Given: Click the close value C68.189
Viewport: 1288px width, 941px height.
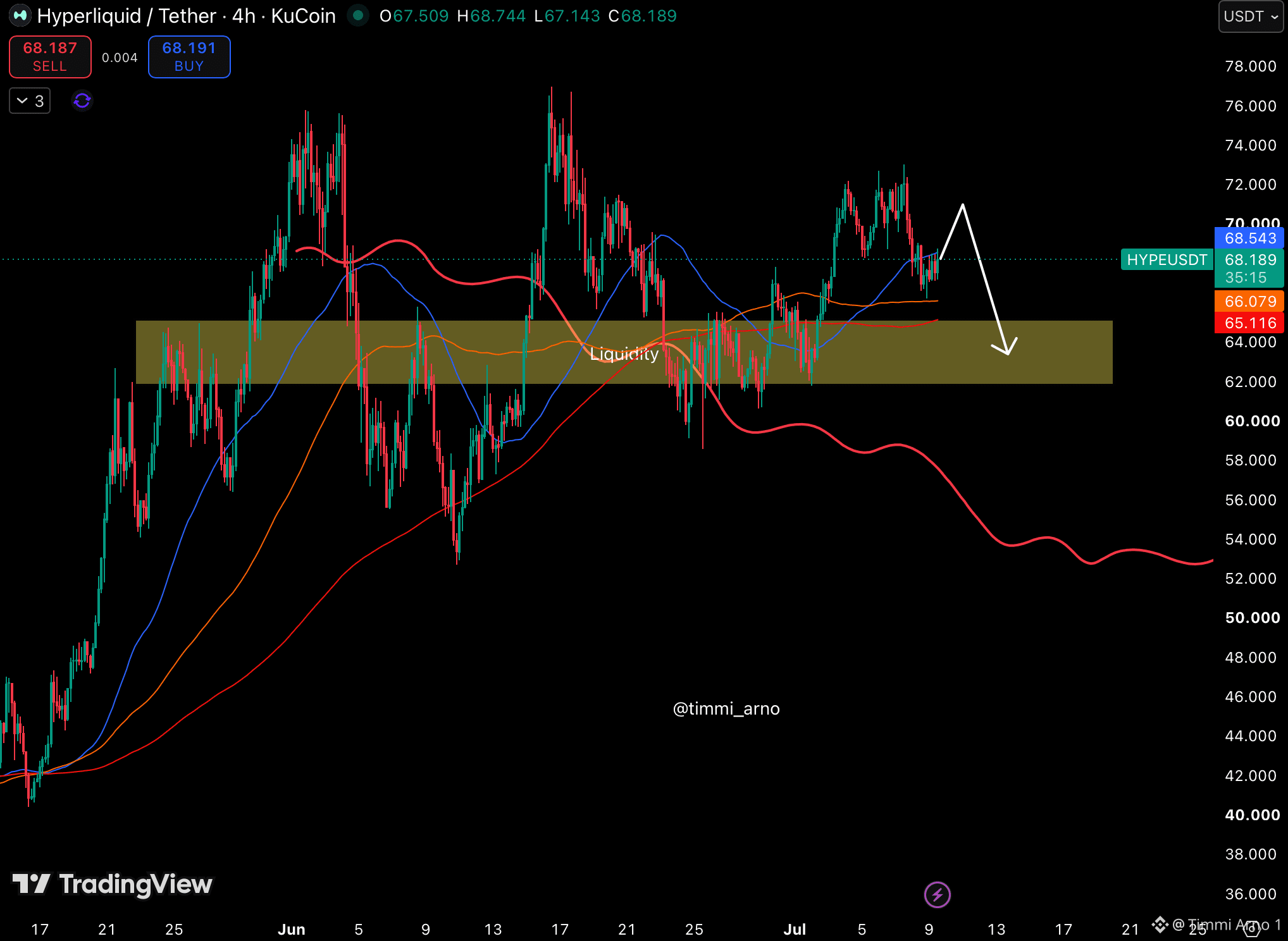Looking at the screenshot, I should point(642,16).
